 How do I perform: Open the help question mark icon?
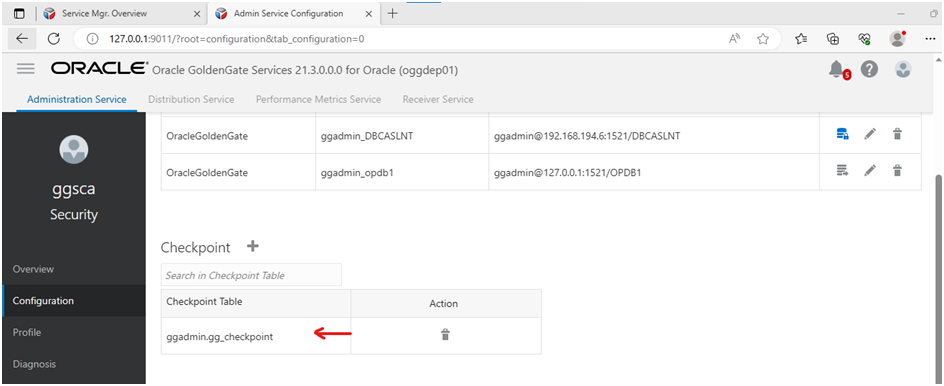(869, 69)
